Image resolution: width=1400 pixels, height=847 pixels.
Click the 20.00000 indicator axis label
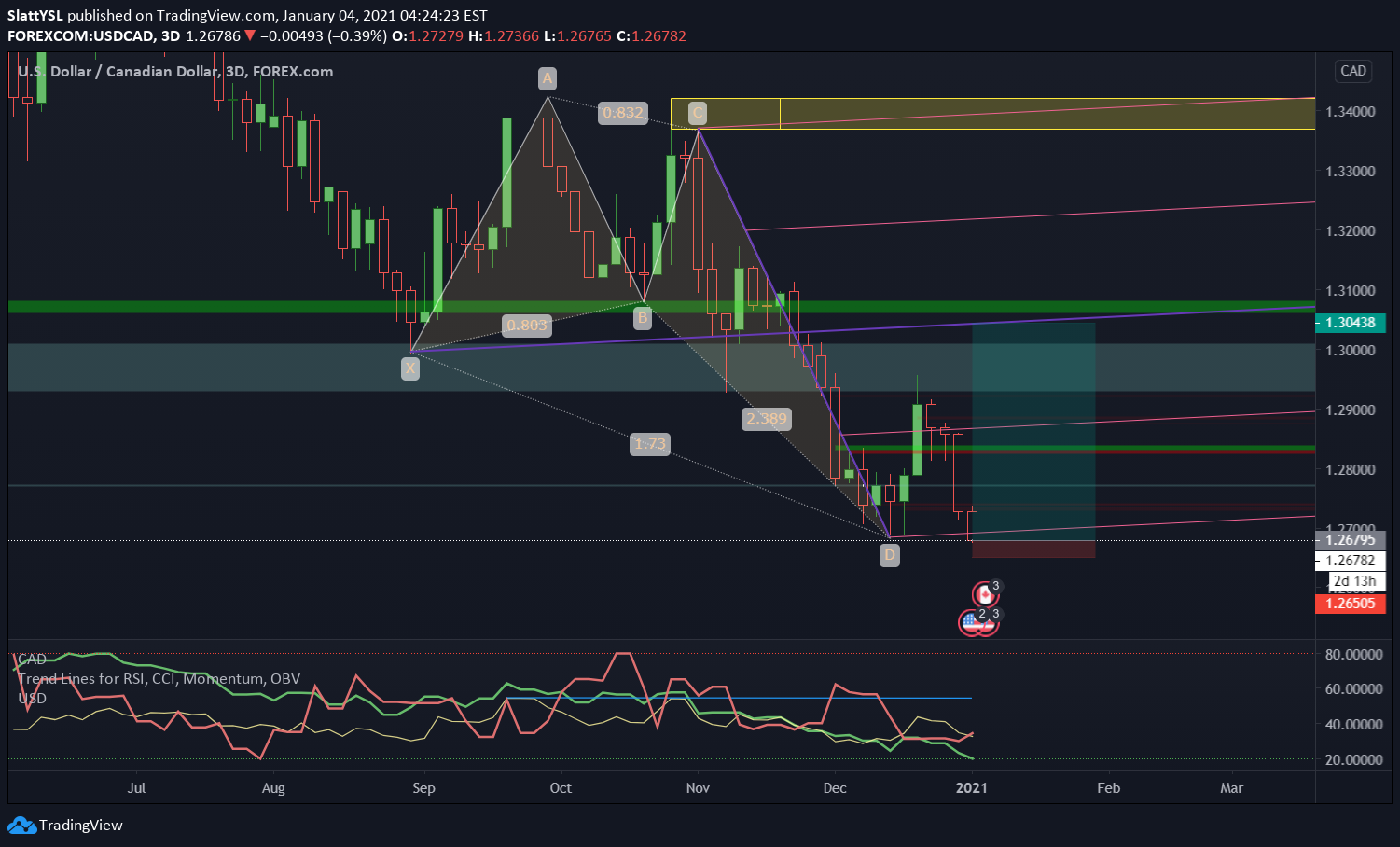[x=1353, y=759]
